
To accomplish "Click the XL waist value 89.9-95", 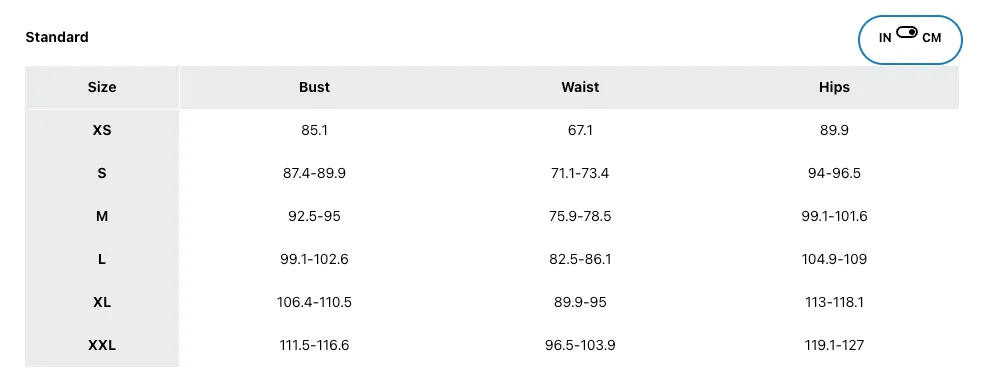I will 580,302.
